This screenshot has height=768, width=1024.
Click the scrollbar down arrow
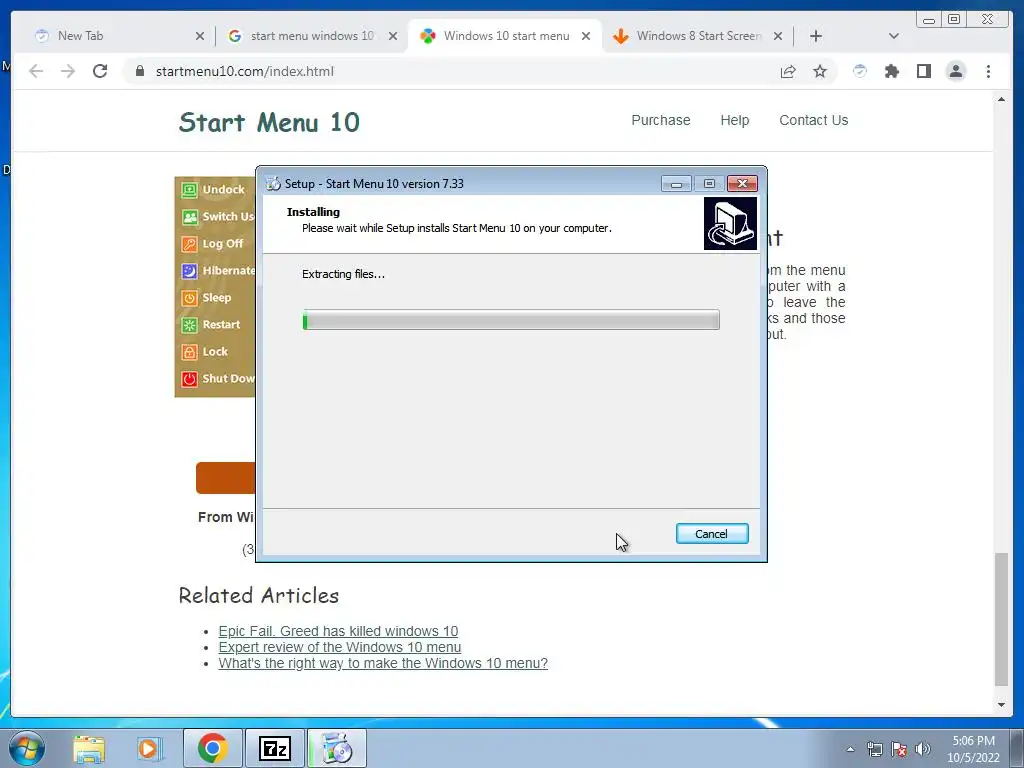(x=1001, y=705)
